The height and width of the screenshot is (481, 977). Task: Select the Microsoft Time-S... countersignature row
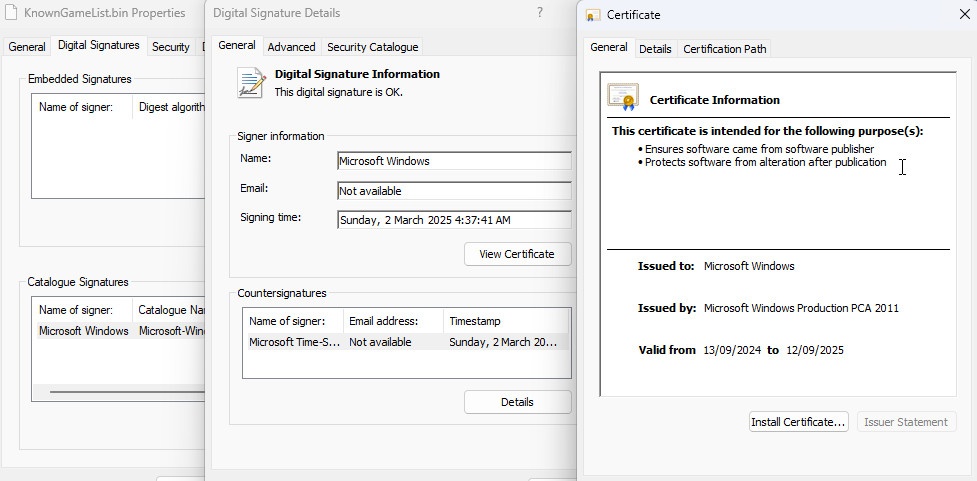click(407, 341)
